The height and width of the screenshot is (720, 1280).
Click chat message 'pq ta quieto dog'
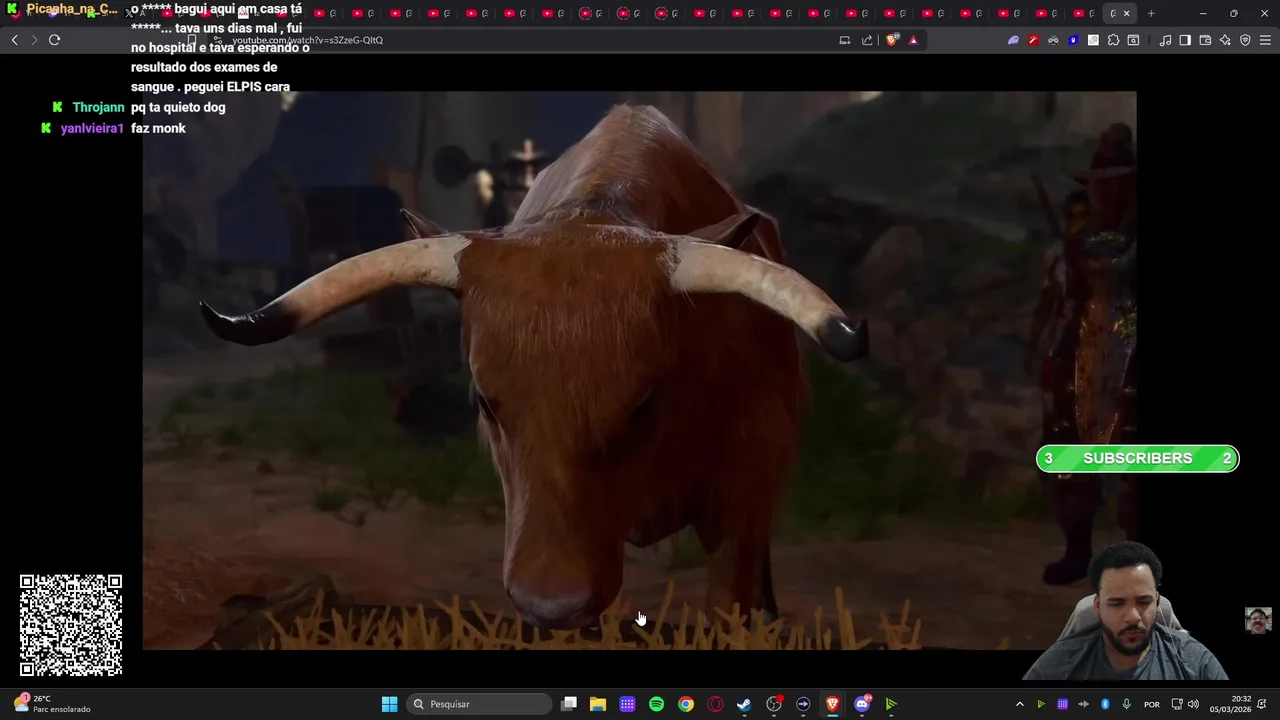178,107
